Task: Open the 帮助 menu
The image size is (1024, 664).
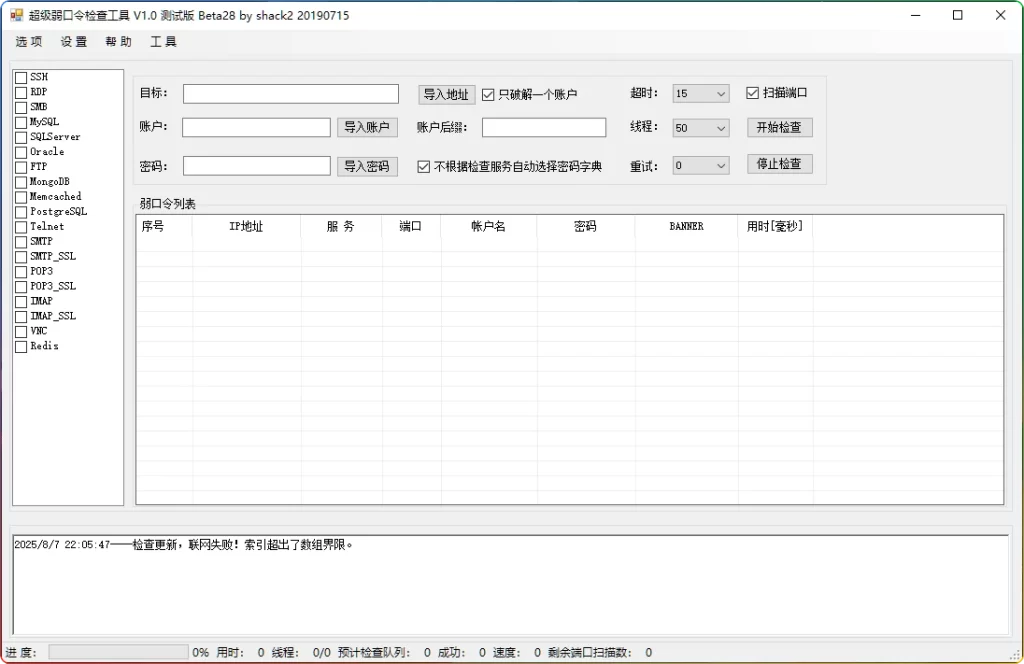Action: [x=118, y=42]
